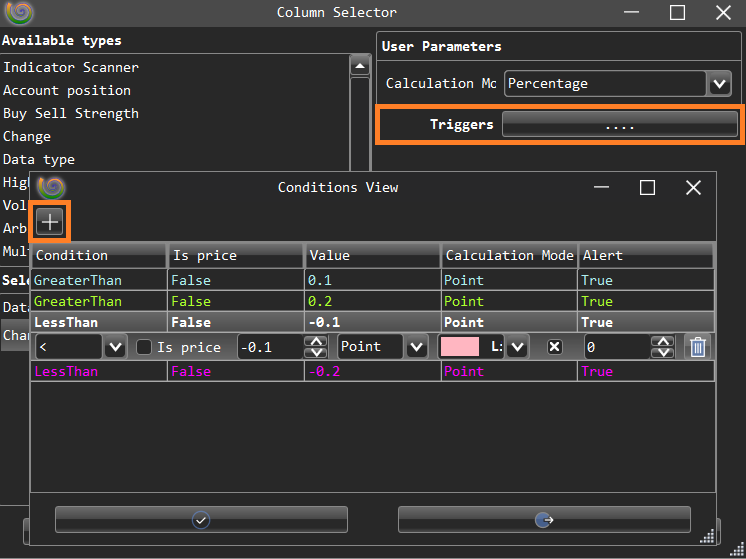Click Point cell in the 0.2 row
Screen dimensions: 746x559
pos(510,301)
